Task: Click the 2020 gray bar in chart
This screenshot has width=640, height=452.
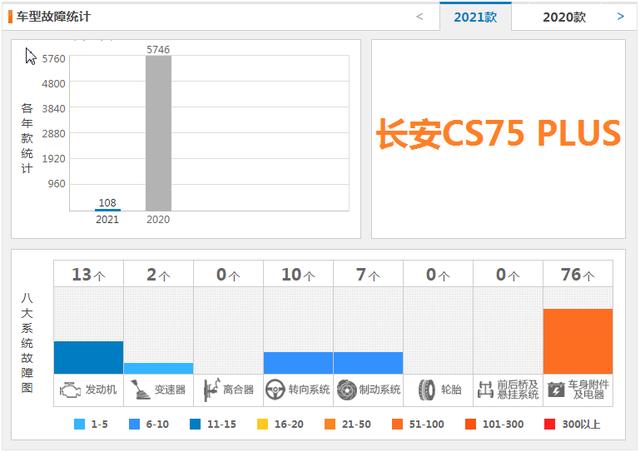Action: 158,133
